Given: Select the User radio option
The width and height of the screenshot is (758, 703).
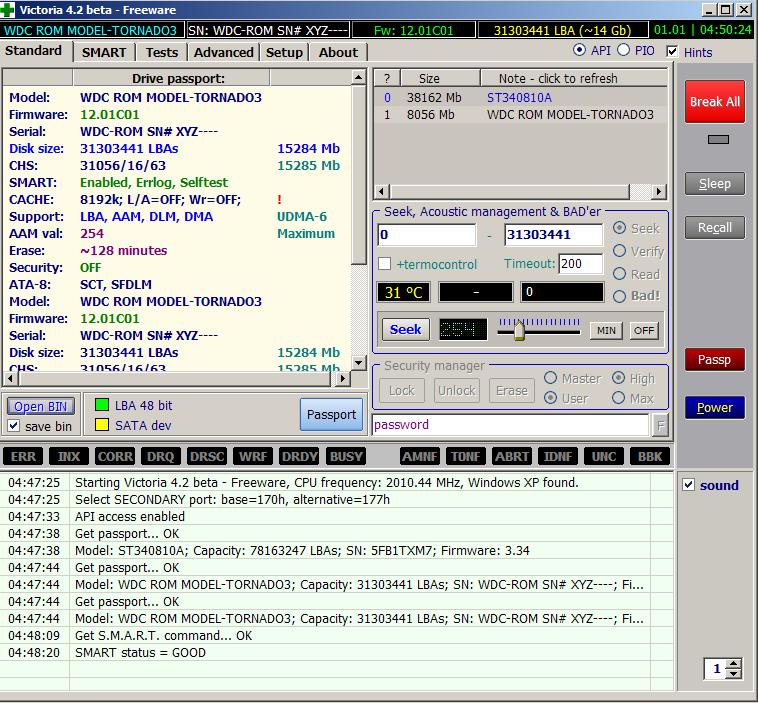Looking at the screenshot, I should click(x=550, y=398).
